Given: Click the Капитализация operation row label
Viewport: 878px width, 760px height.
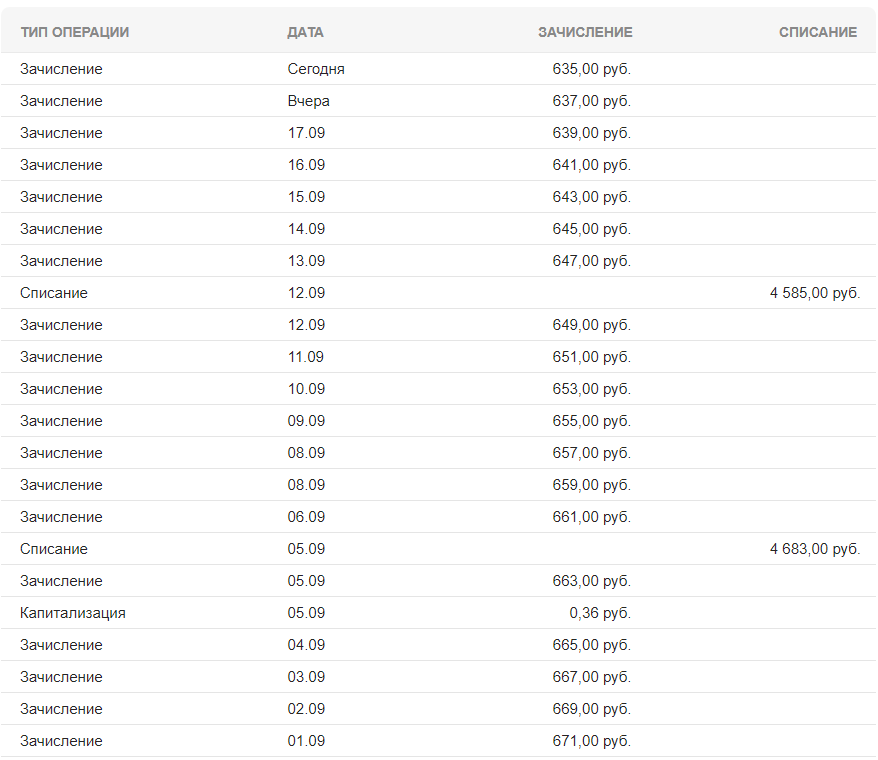Looking at the screenshot, I should (73, 613).
